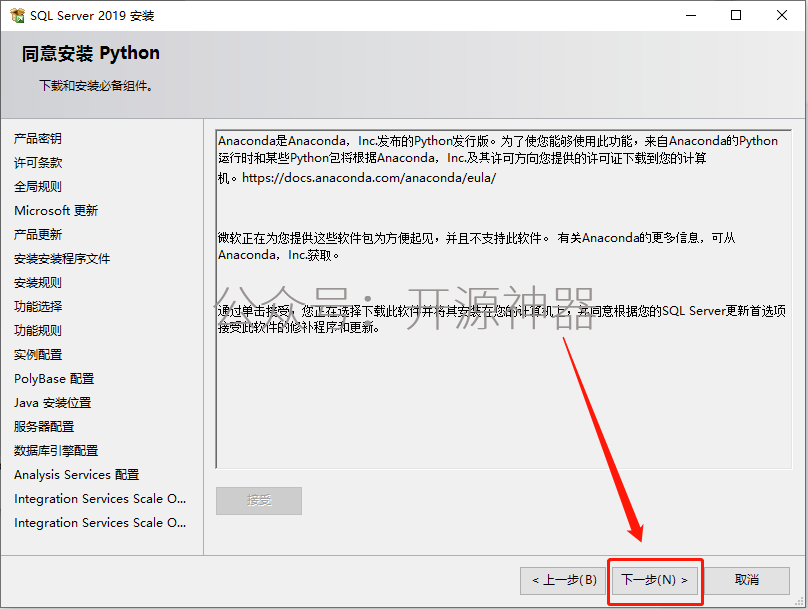Viewport: 808px width, 609px height.
Task: Select the 实例配置 step
Action: [38, 354]
